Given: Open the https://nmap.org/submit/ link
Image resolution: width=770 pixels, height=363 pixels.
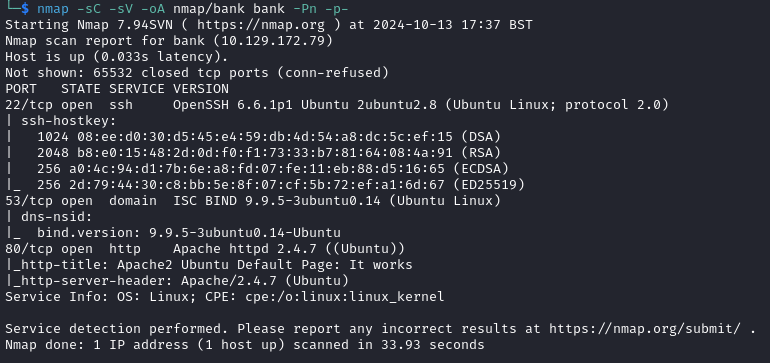Looking at the screenshot, I should [x=645, y=329].
